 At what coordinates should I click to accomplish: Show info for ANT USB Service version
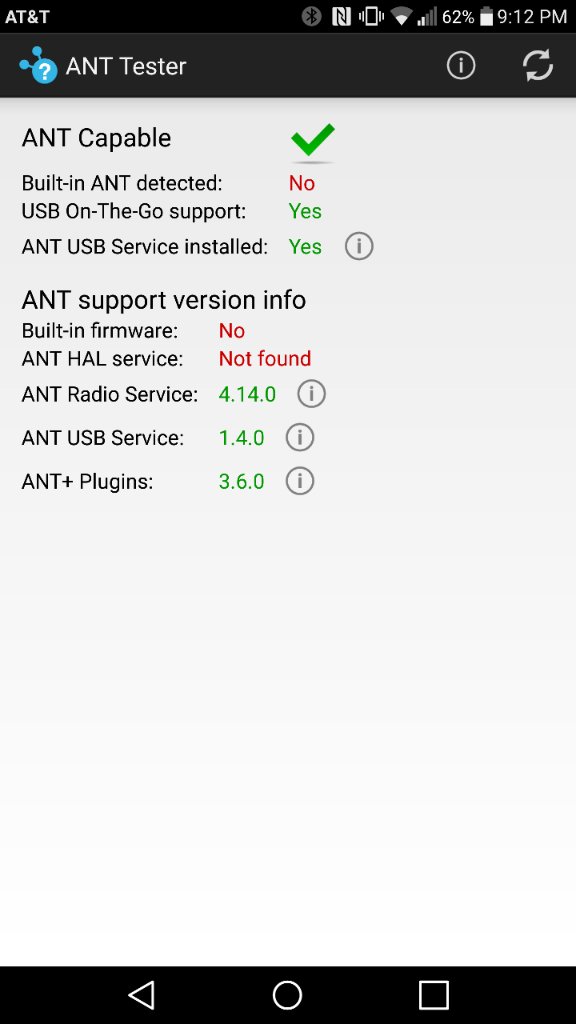click(x=300, y=438)
